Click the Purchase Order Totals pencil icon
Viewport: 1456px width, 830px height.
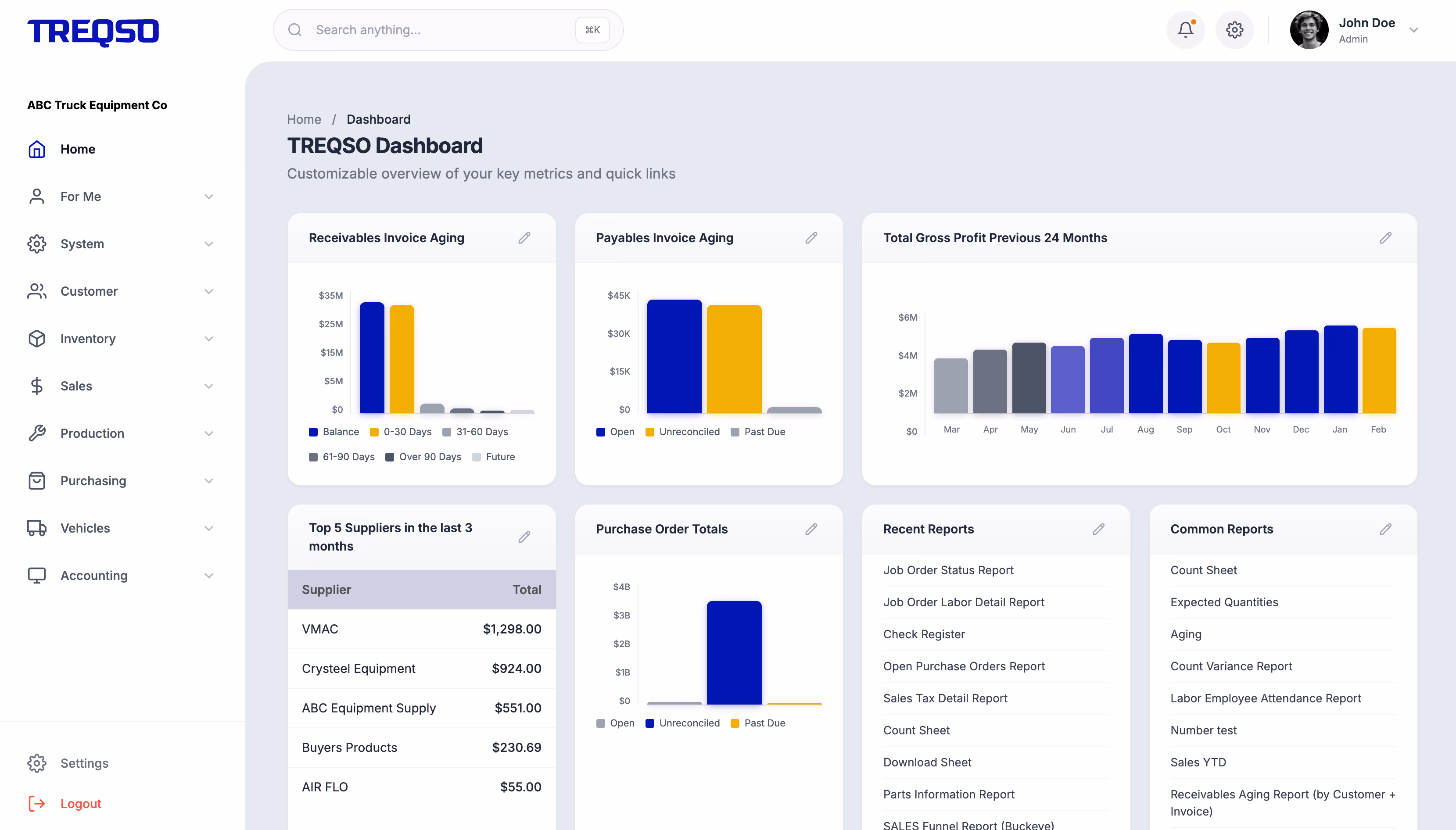click(810, 529)
